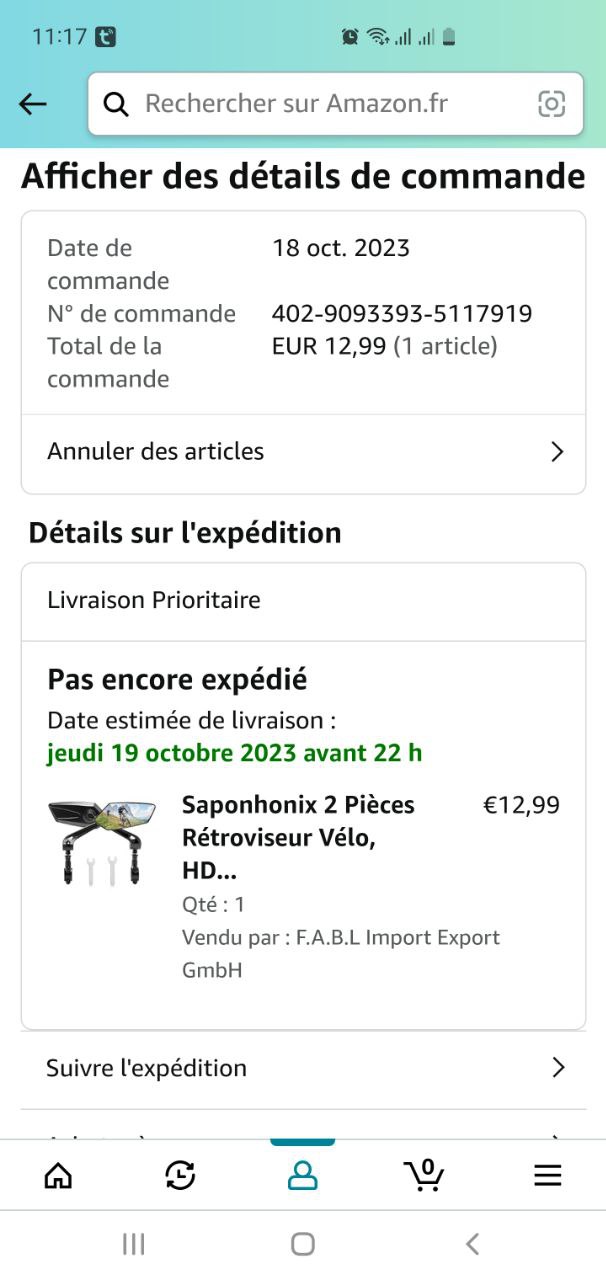
Task: Tap the search magnifier icon
Action: pyautogui.click(x=116, y=104)
